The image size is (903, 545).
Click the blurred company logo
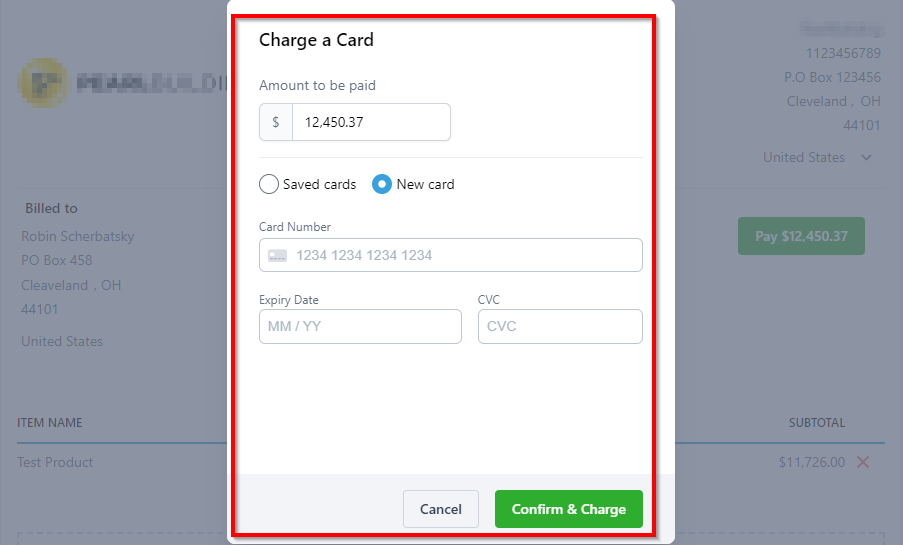click(x=42, y=83)
